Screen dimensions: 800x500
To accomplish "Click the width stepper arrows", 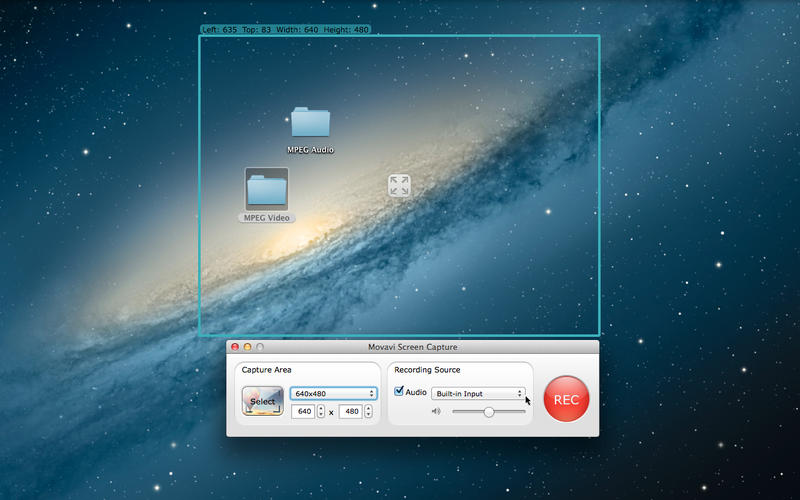I will (320, 411).
